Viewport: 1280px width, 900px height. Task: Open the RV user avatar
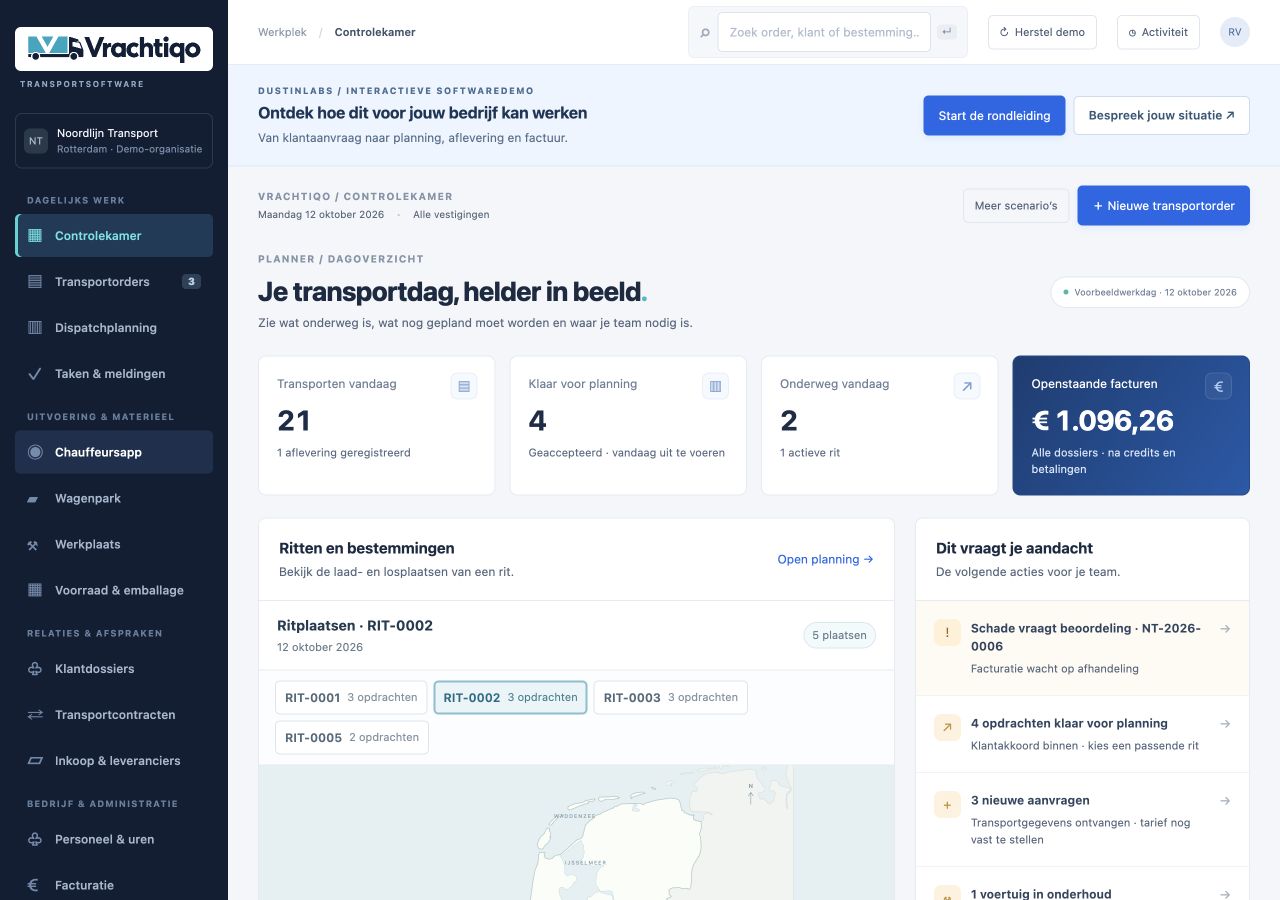click(x=1235, y=32)
